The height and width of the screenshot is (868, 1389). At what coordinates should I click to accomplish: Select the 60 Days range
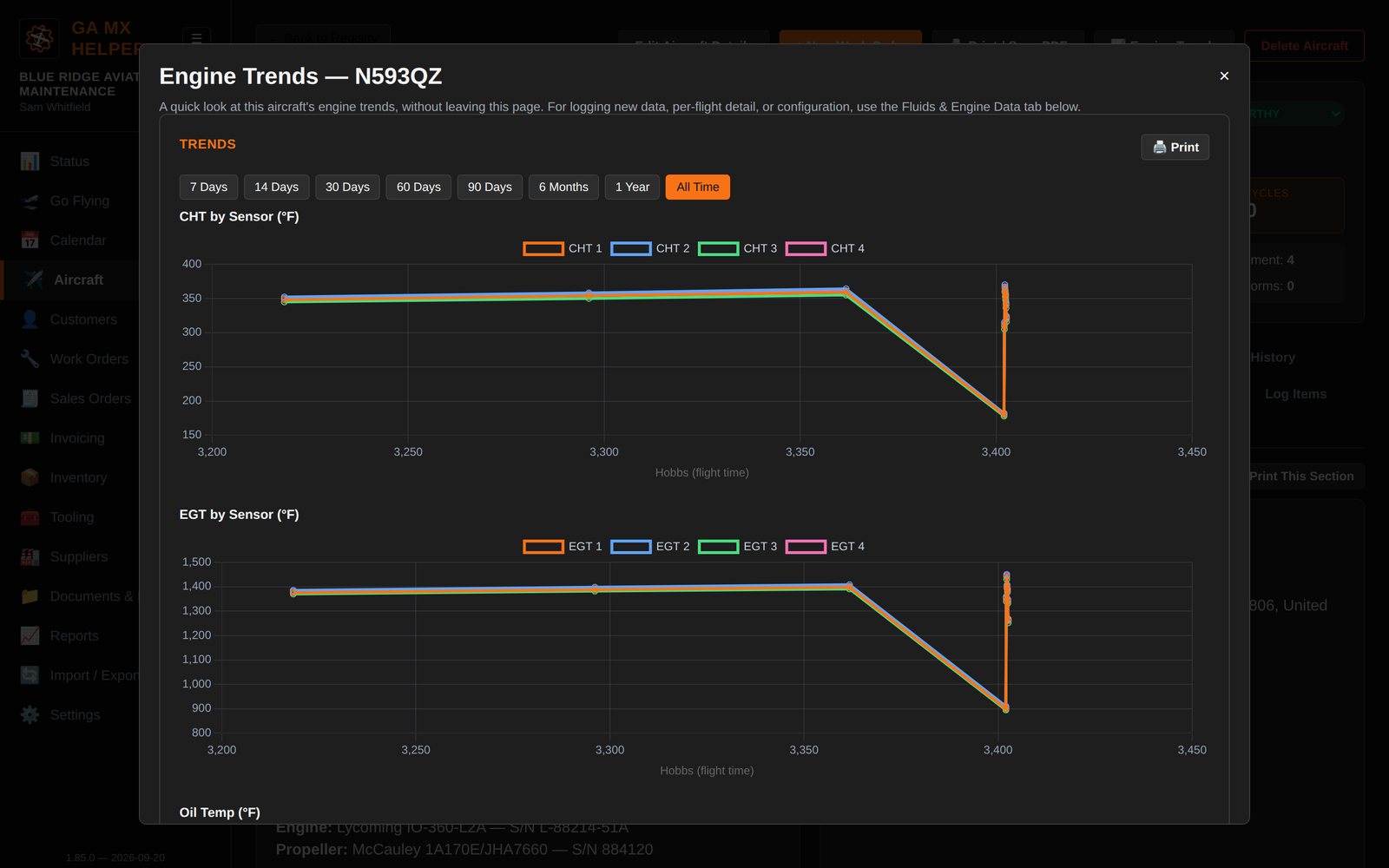click(418, 187)
